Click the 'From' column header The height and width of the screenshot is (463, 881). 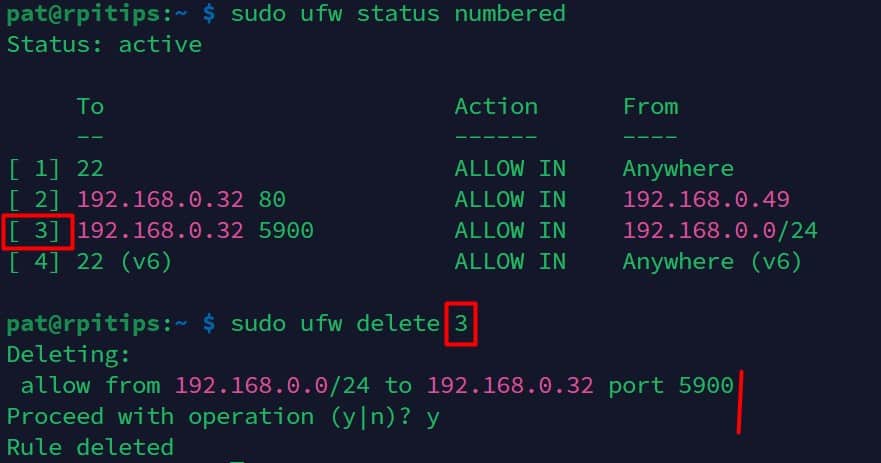651,107
